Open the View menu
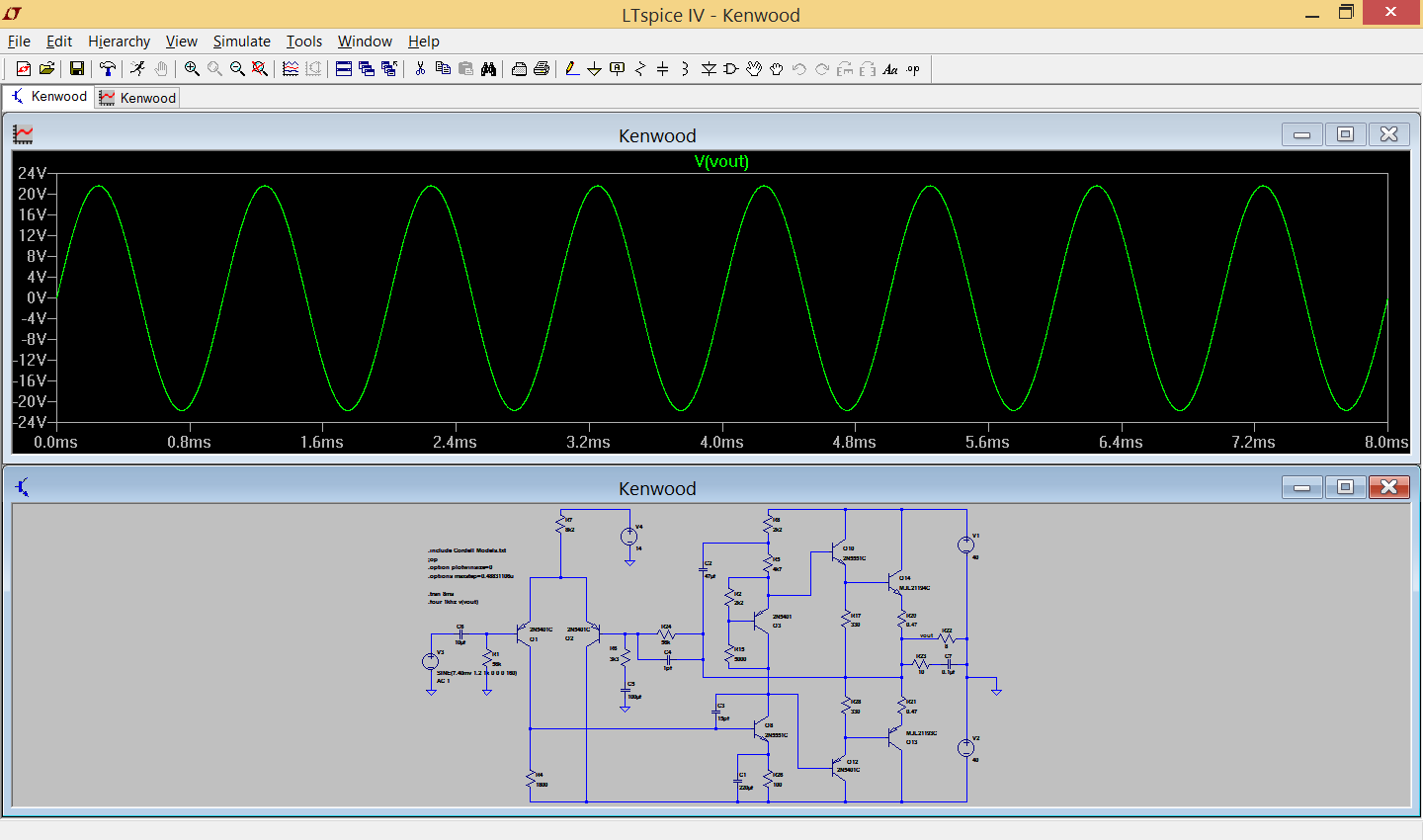This screenshot has width=1423, height=840. (181, 42)
